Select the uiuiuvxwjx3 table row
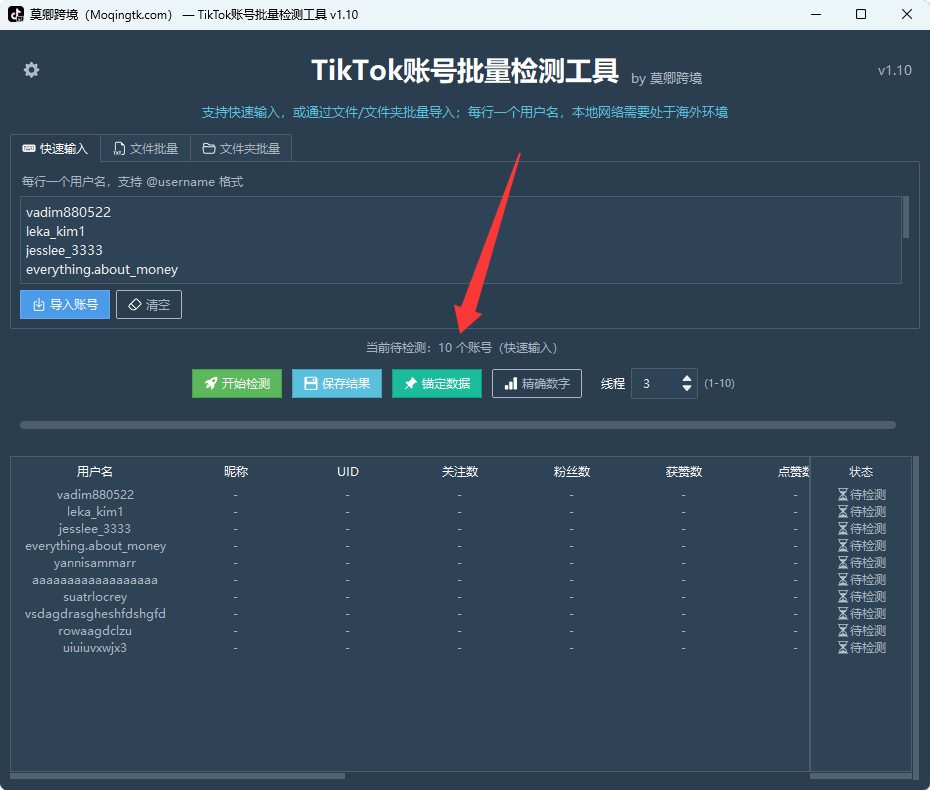 (x=410, y=648)
